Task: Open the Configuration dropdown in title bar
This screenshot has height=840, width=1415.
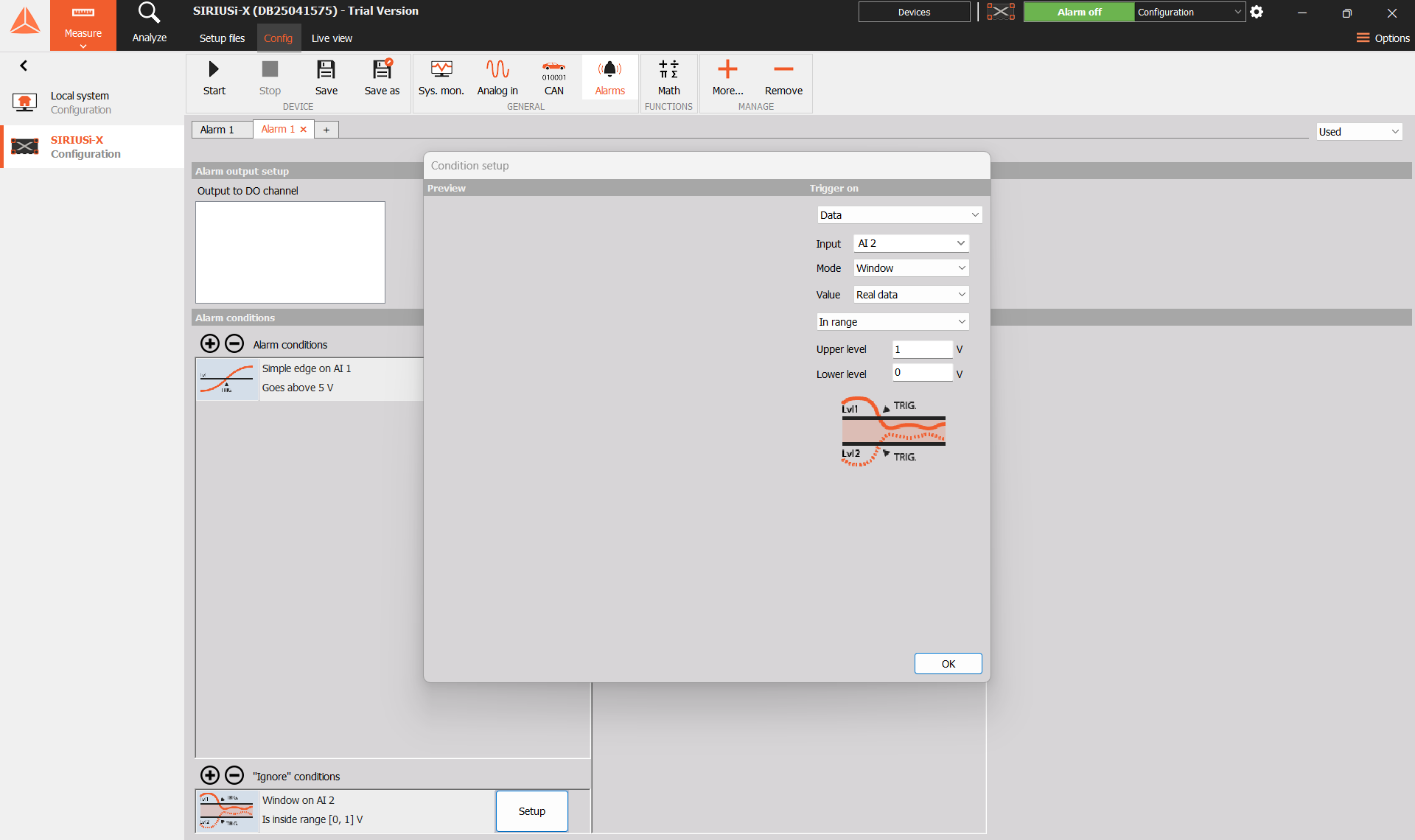Action: pyautogui.click(x=1189, y=12)
